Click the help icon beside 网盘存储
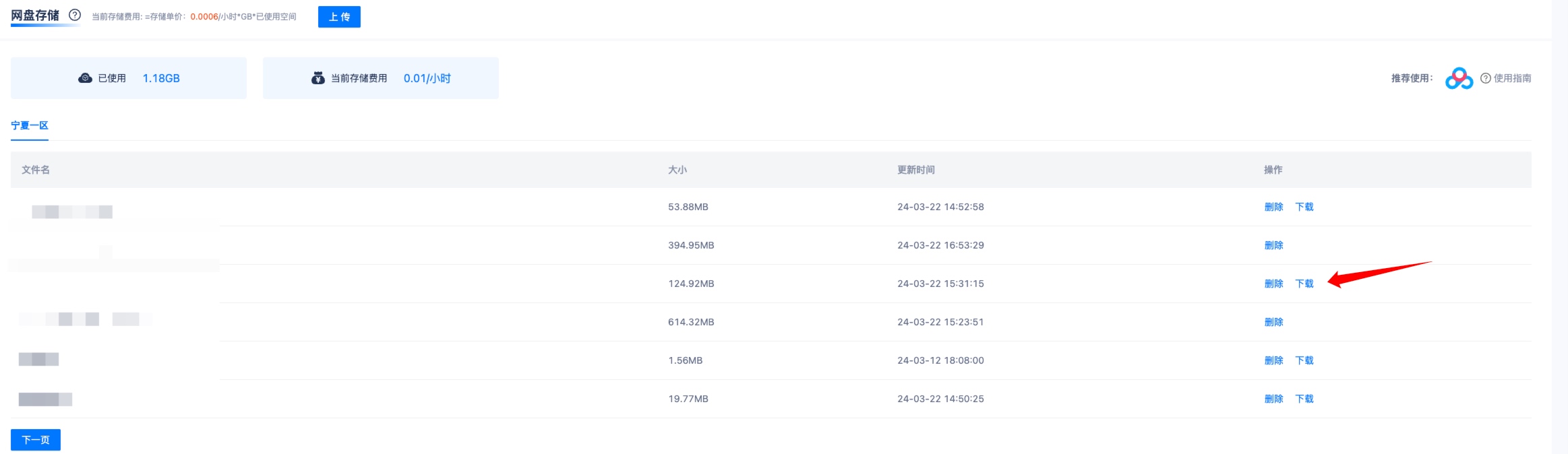 (75, 15)
